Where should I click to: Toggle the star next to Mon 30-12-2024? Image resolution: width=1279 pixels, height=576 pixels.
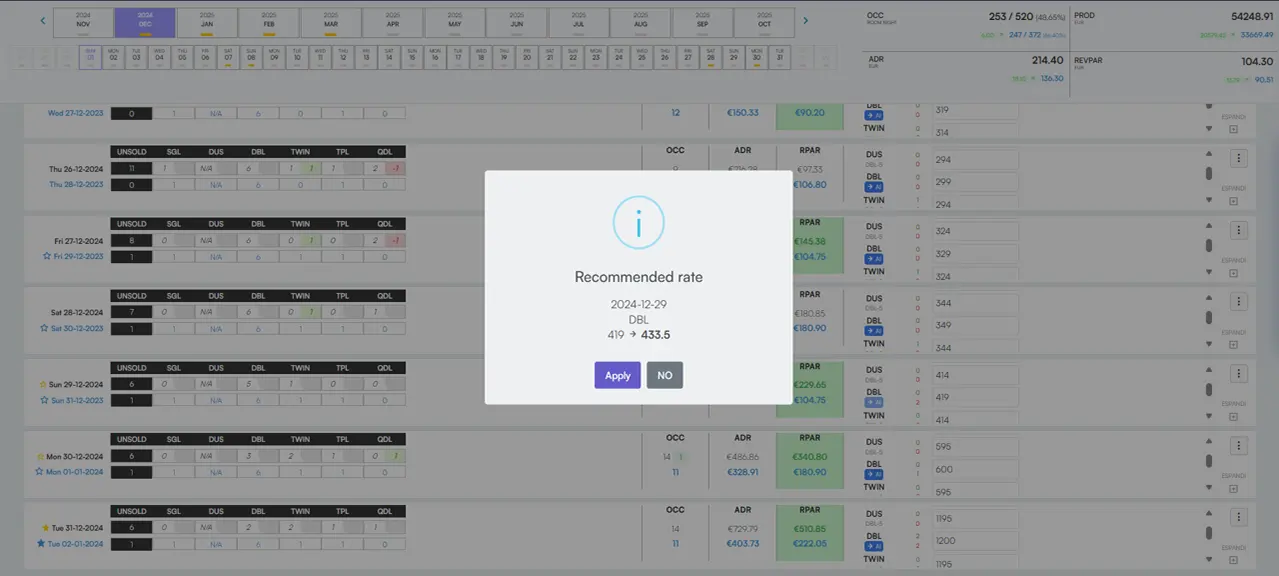(x=40, y=456)
